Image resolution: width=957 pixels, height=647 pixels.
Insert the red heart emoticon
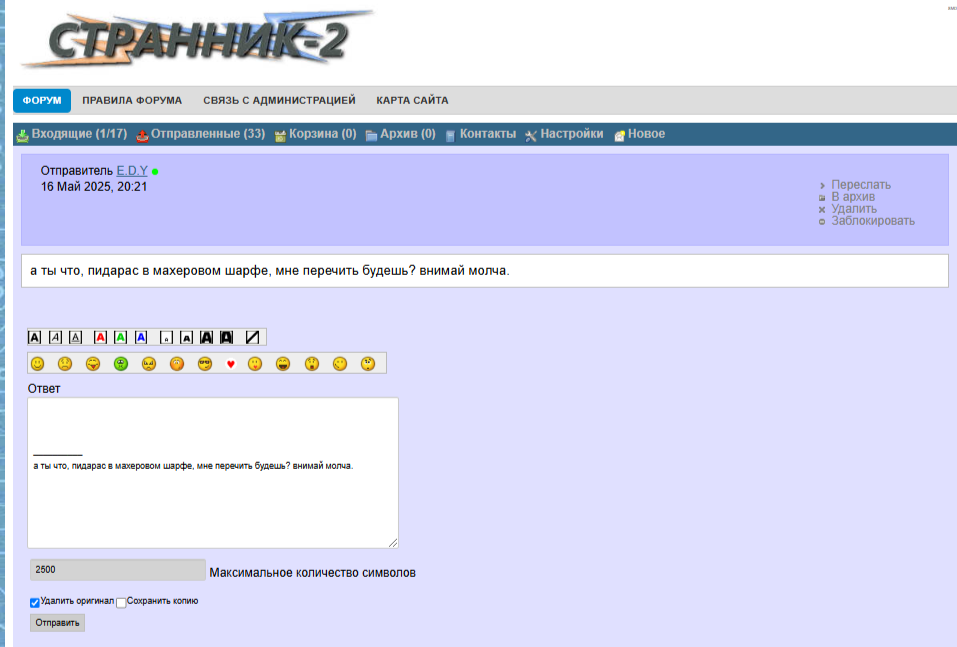point(231,364)
